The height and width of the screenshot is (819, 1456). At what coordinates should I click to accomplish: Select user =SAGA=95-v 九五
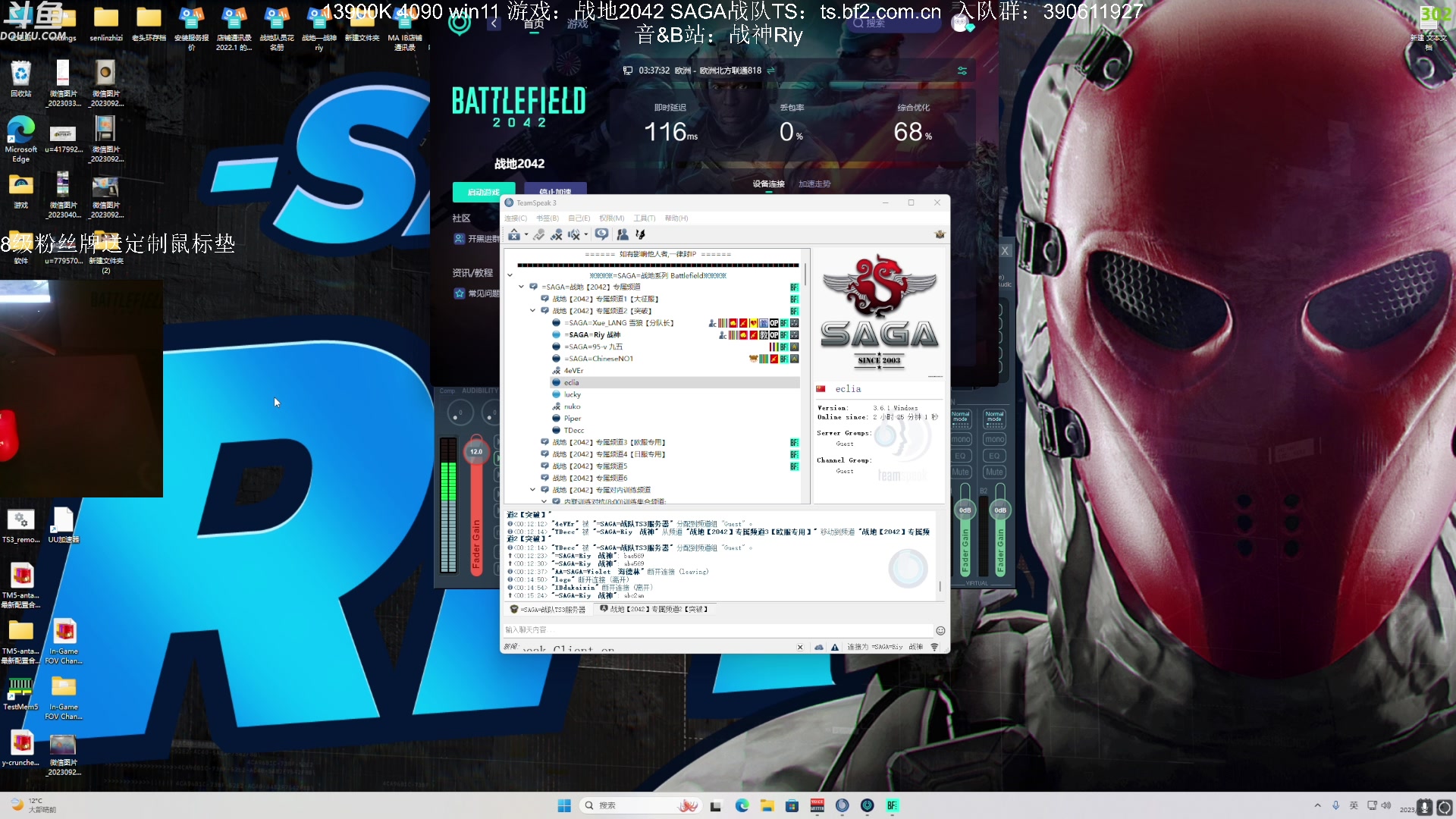(x=593, y=347)
